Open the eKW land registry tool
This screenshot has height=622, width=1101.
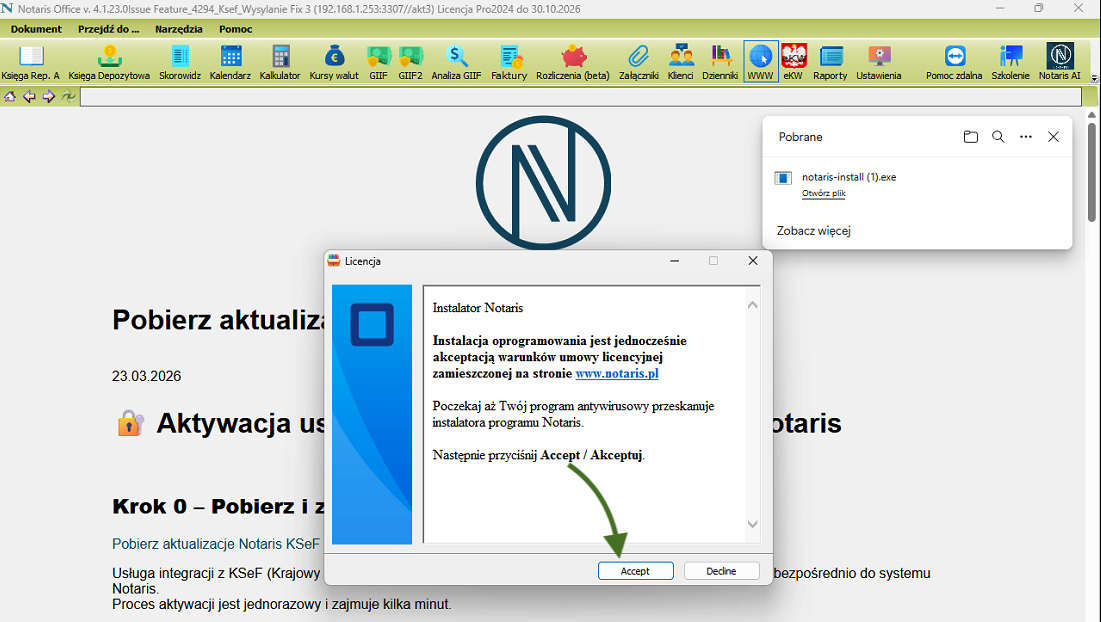(x=793, y=62)
